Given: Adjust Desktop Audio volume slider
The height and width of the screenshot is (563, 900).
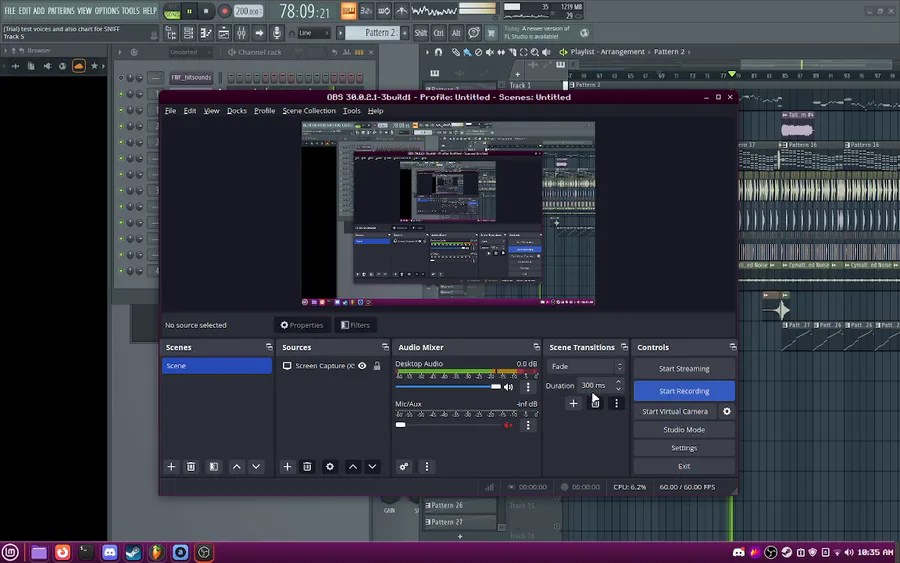Looking at the screenshot, I should tap(448, 387).
